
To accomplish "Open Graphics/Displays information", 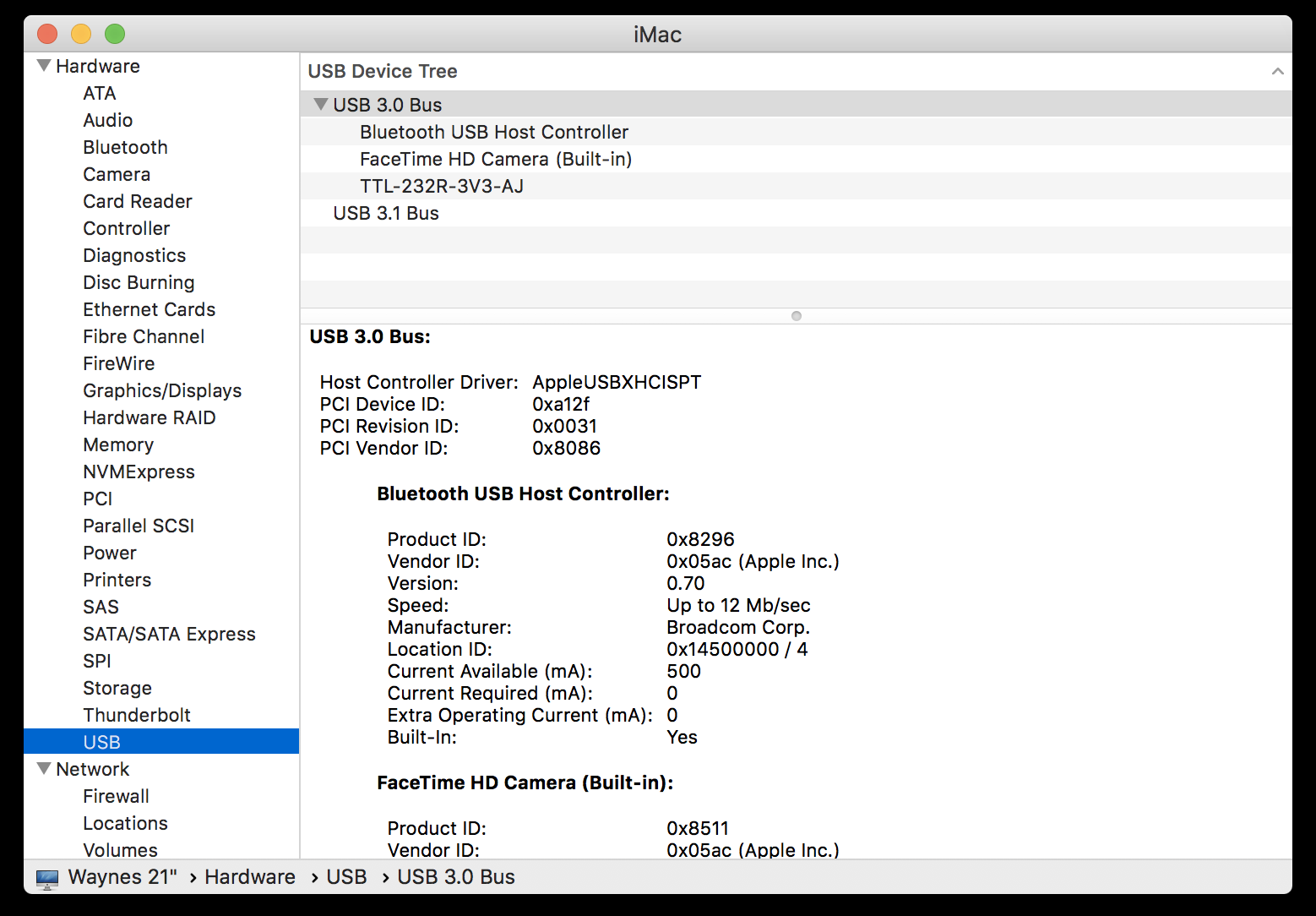I will click(162, 390).
